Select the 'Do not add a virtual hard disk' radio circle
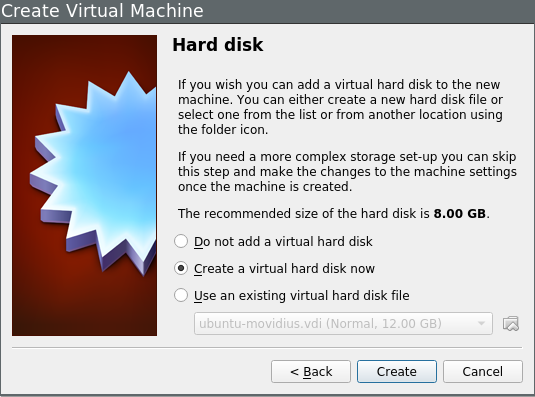This screenshot has width=535, height=397. click(x=181, y=241)
